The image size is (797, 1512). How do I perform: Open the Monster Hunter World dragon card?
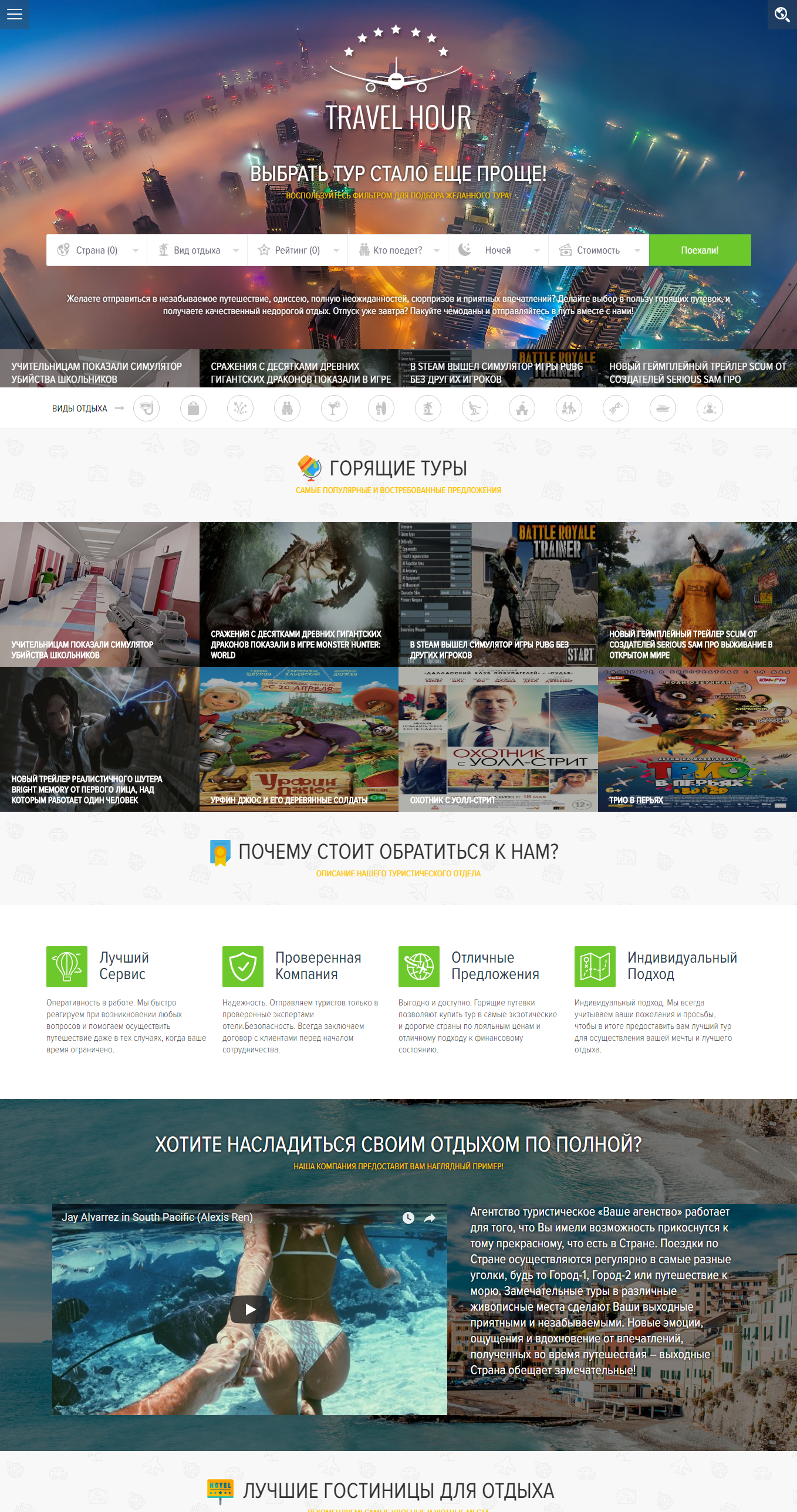click(x=299, y=594)
